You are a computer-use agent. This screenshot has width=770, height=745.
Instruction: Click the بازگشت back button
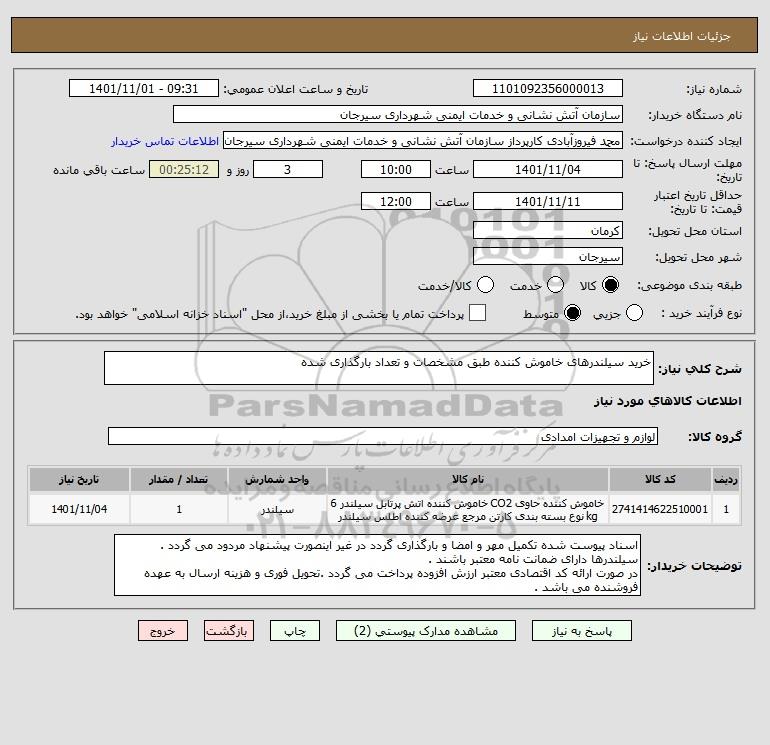[229, 631]
